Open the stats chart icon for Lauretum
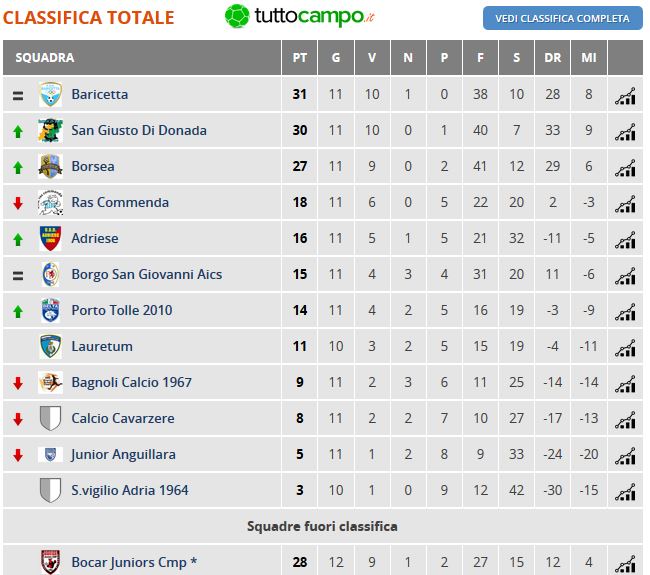The height and width of the screenshot is (575, 650). pos(625,348)
